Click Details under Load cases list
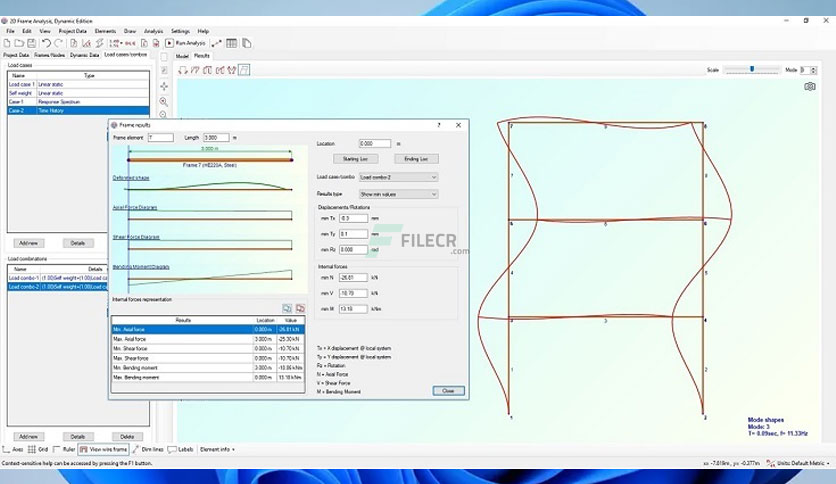Image resolution: width=836 pixels, height=484 pixels. pos(78,243)
